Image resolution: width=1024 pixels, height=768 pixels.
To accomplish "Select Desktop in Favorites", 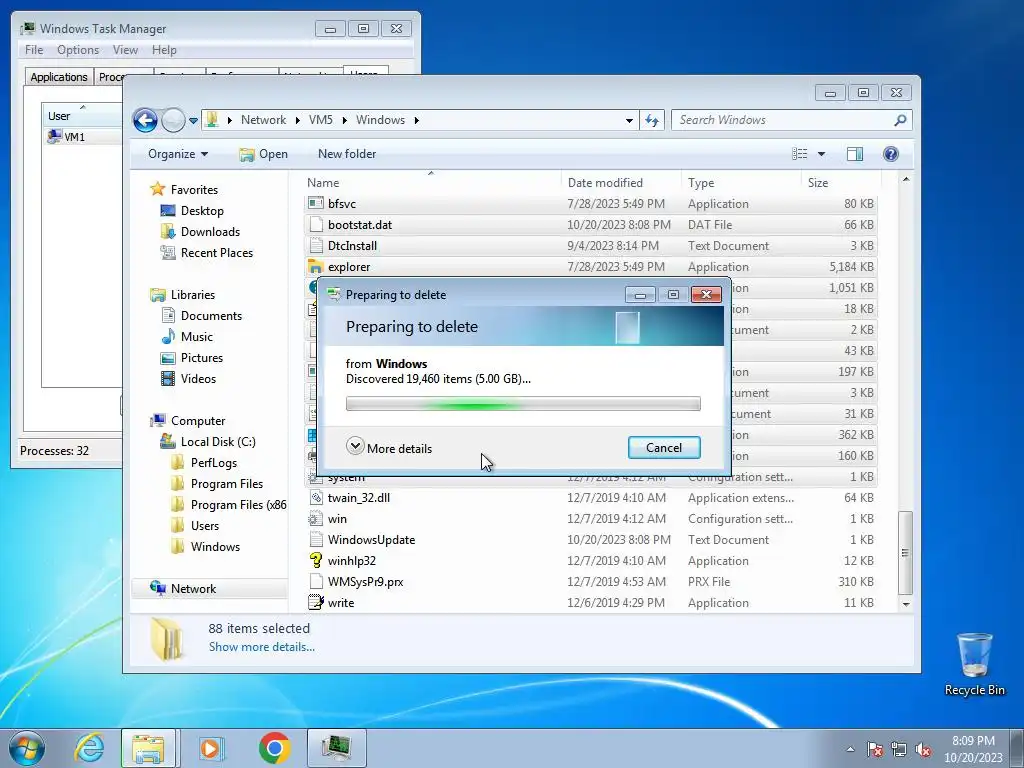I will (202, 211).
